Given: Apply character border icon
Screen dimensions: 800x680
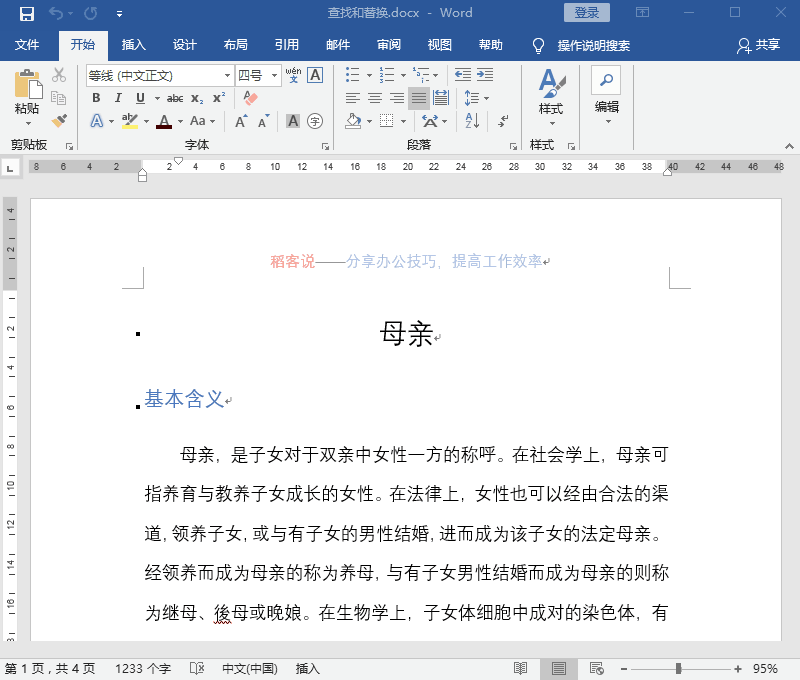Looking at the screenshot, I should (315, 75).
